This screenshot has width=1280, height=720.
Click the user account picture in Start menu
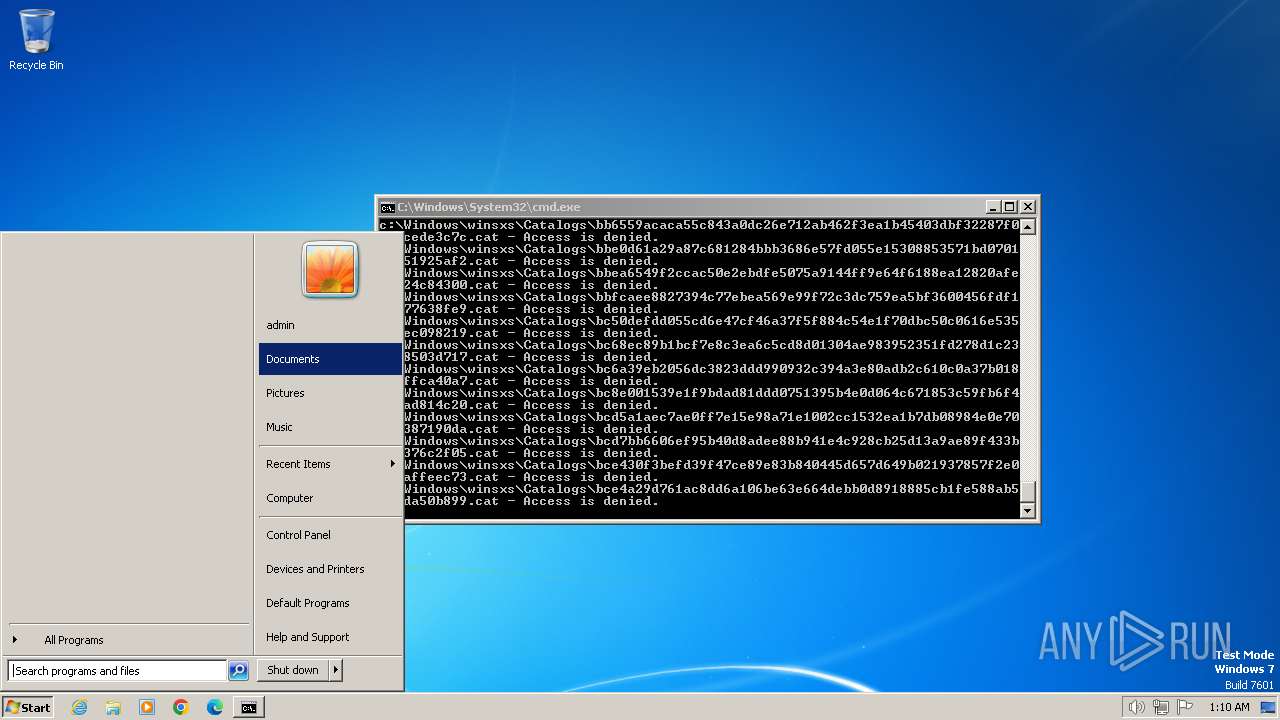coord(330,270)
